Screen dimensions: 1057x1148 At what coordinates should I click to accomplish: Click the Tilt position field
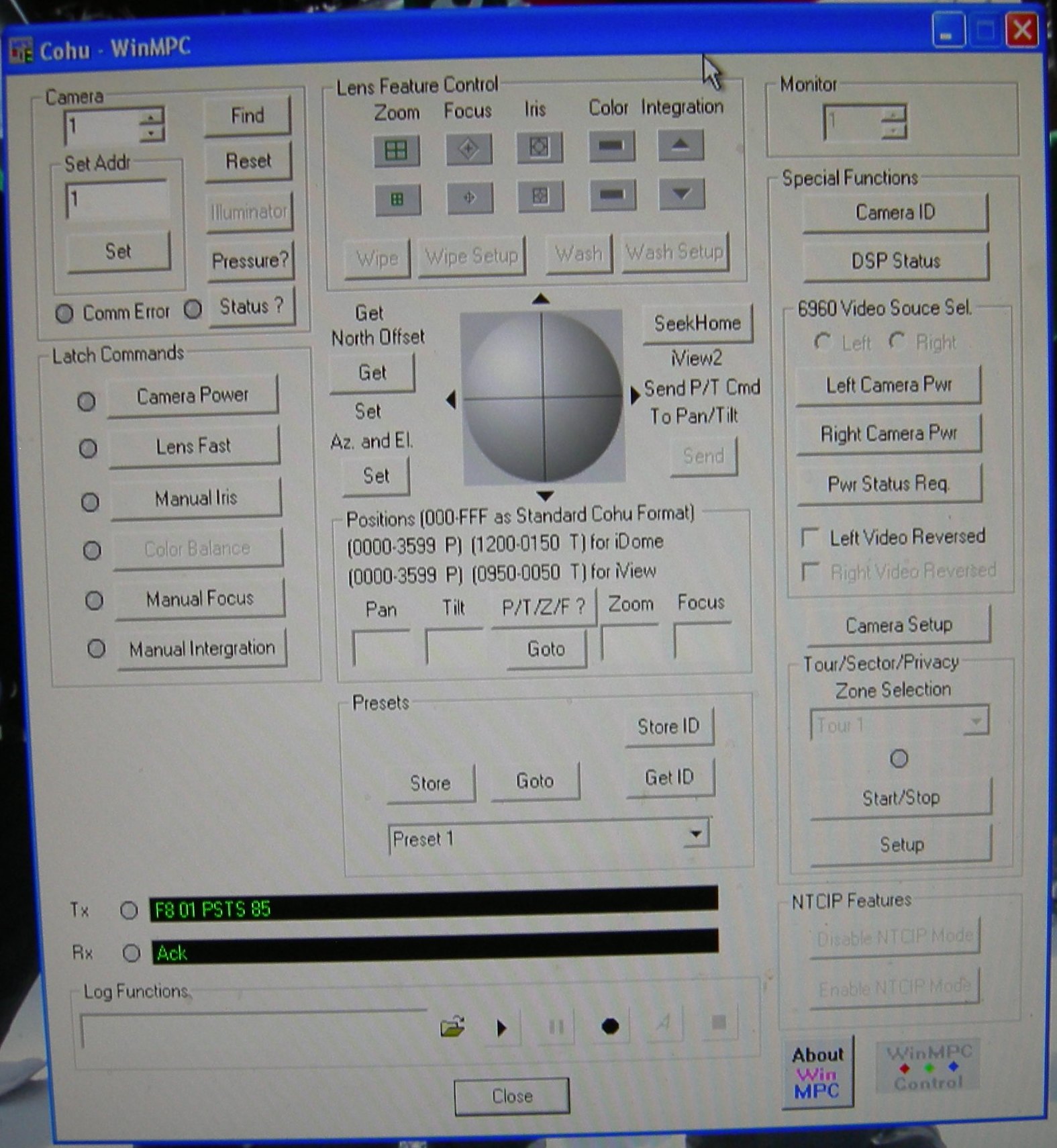[454, 647]
